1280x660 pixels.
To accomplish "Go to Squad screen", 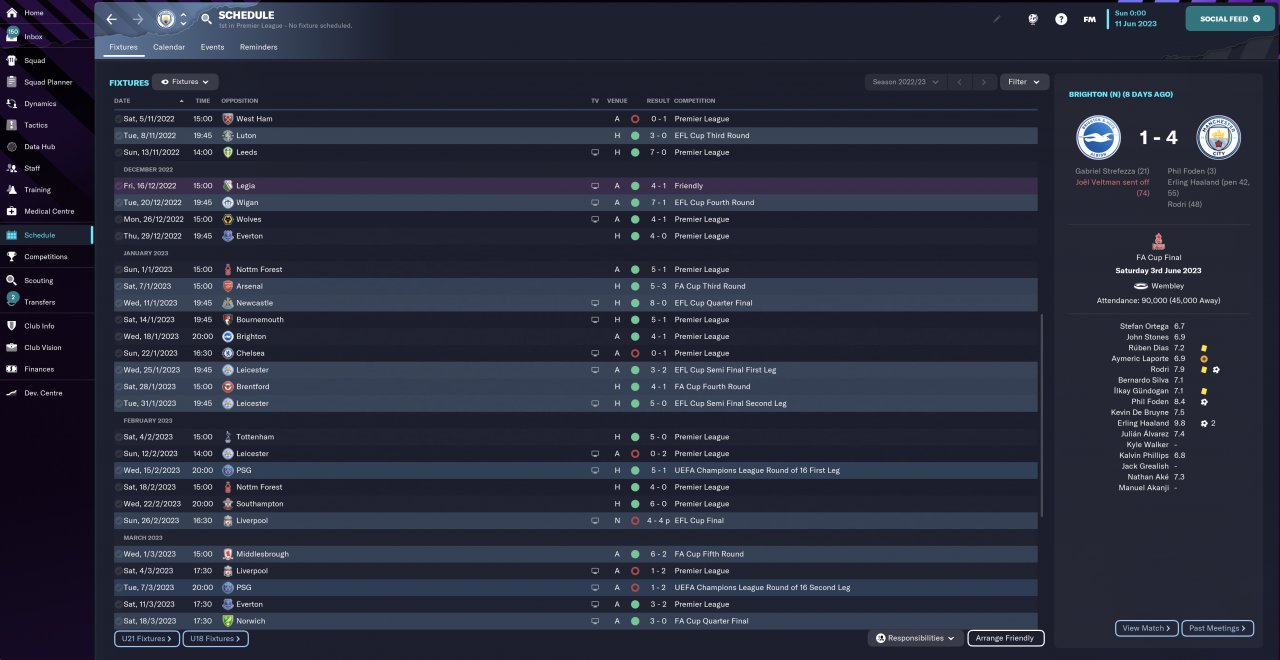I will [x=34, y=60].
